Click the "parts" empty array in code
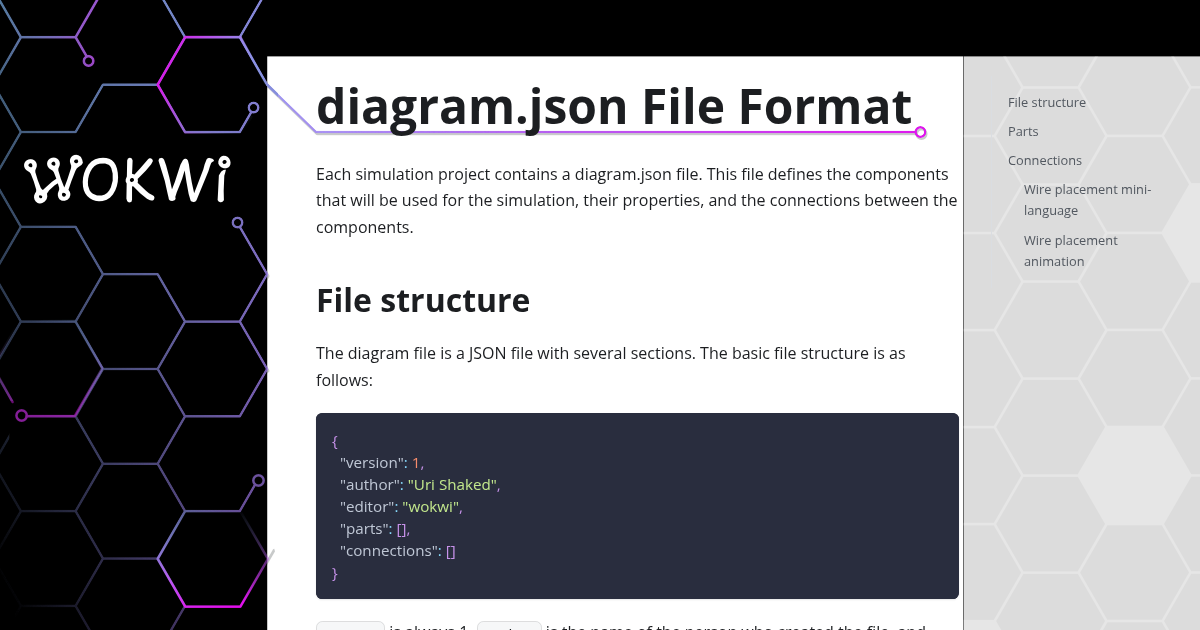Screen dimensions: 1200x630 (x=401, y=528)
